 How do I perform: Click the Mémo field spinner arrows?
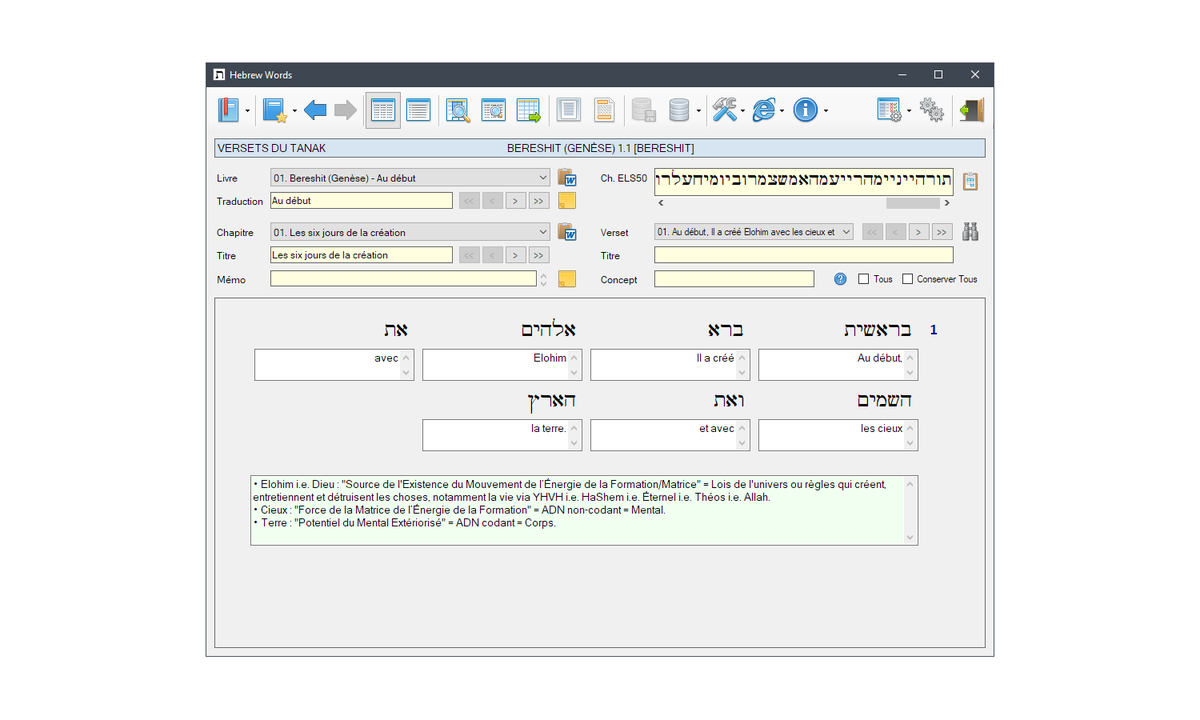click(543, 279)
